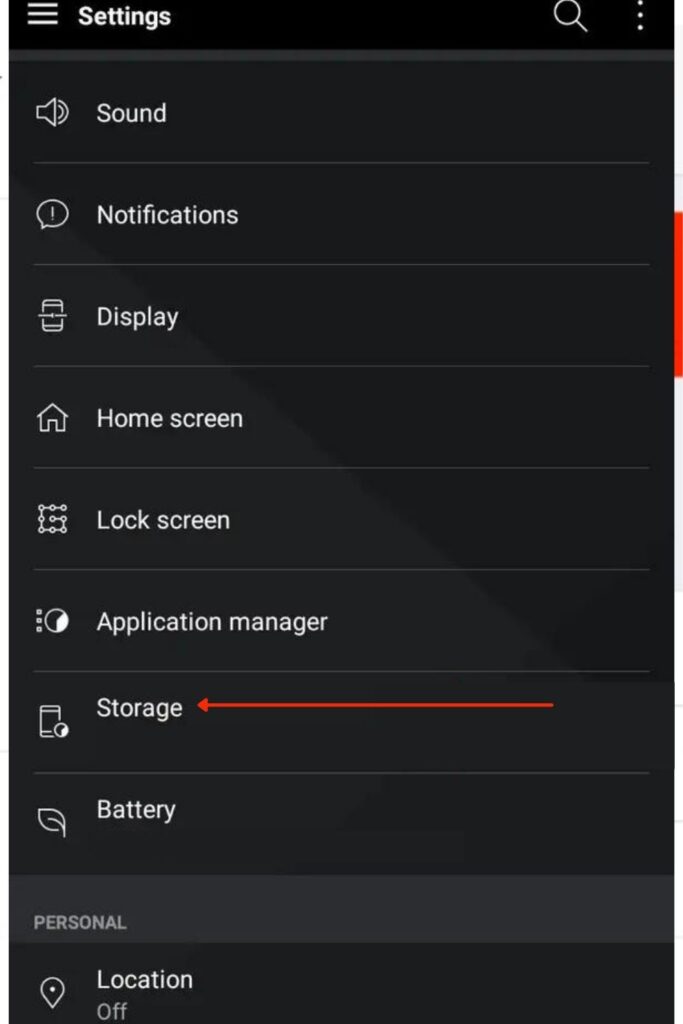Go to Home screen settings
683x1024 pixels.
coord(342,418)
